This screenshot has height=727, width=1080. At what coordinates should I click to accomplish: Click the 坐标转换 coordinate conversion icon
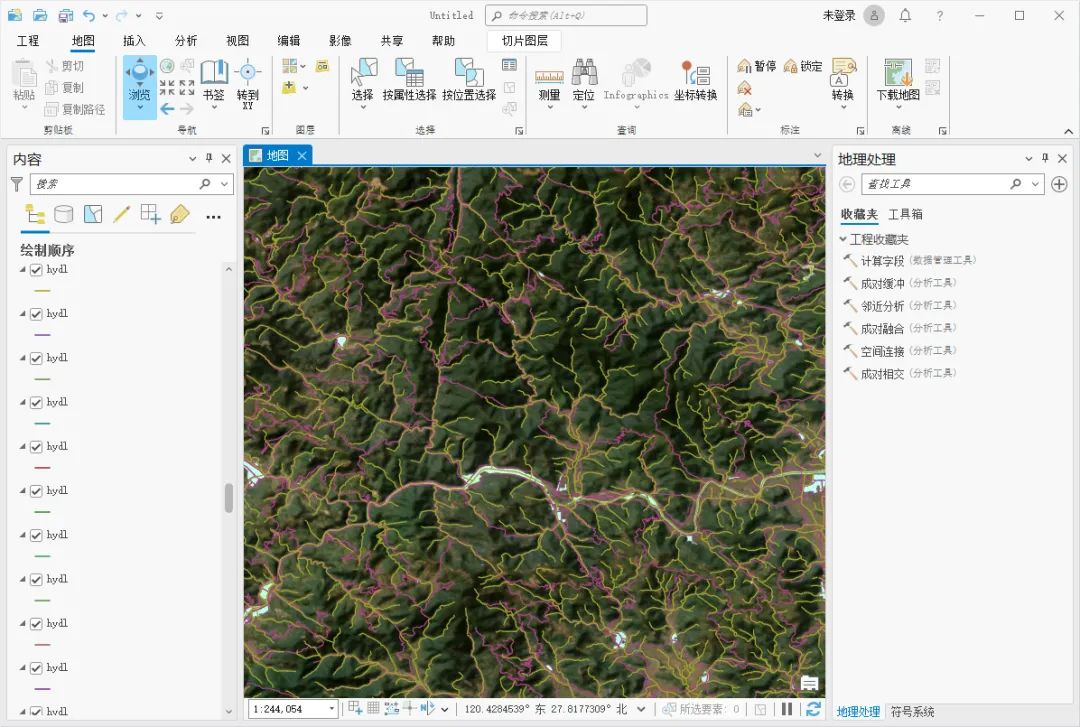pyautogui.click(x=696, y=80)
